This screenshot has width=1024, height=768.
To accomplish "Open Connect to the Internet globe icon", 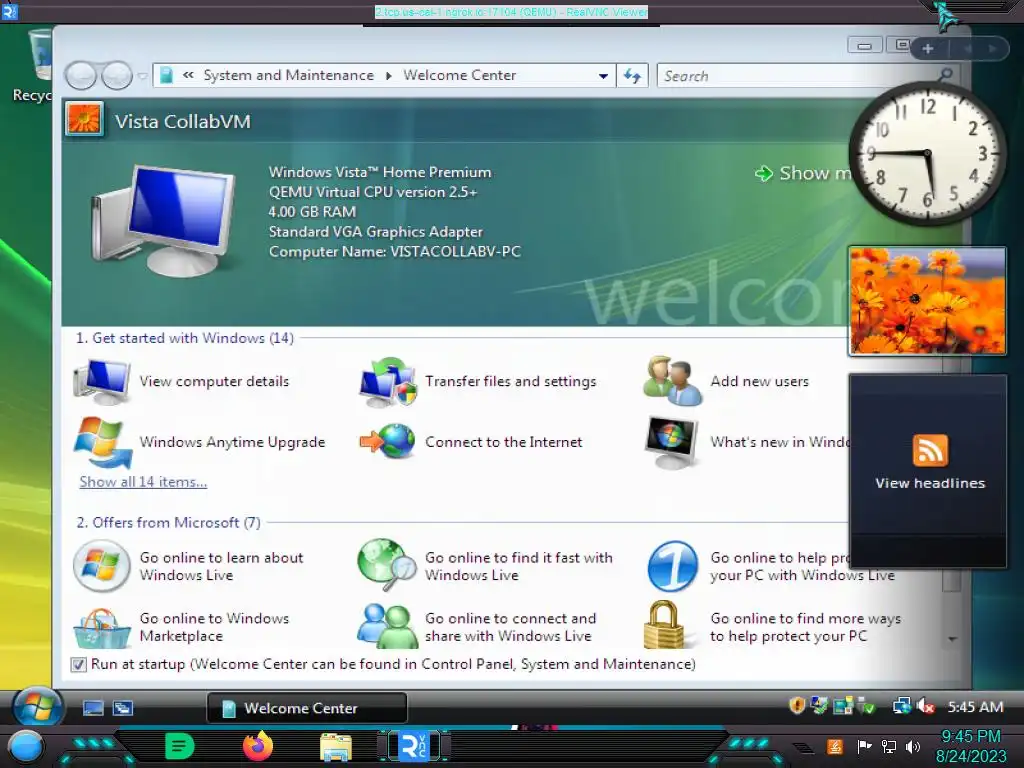I will point(387,441).
